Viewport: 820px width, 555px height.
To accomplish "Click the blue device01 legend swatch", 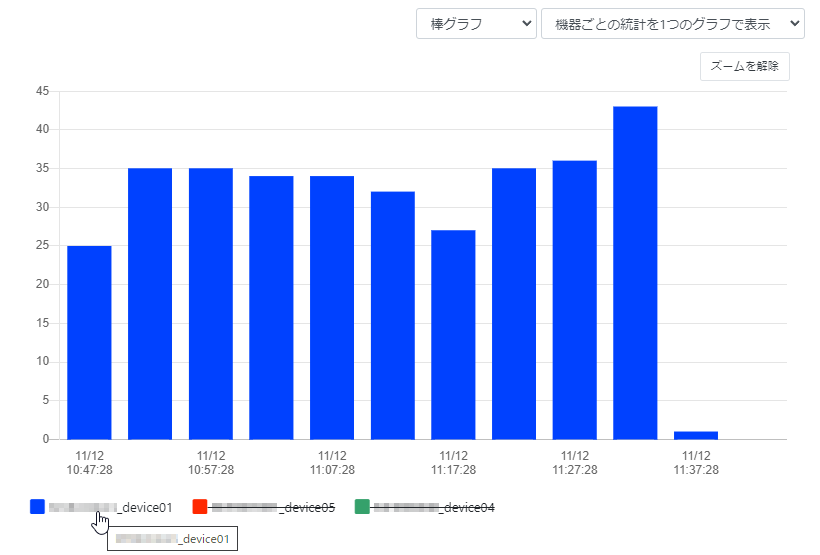I will coord(37,507).
